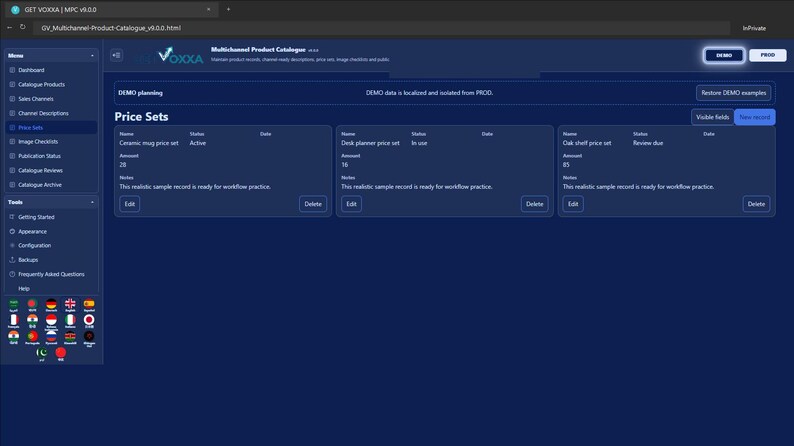
Task: Open Catalogue Products
Action: pyautogui.click(x=51, y=85)
